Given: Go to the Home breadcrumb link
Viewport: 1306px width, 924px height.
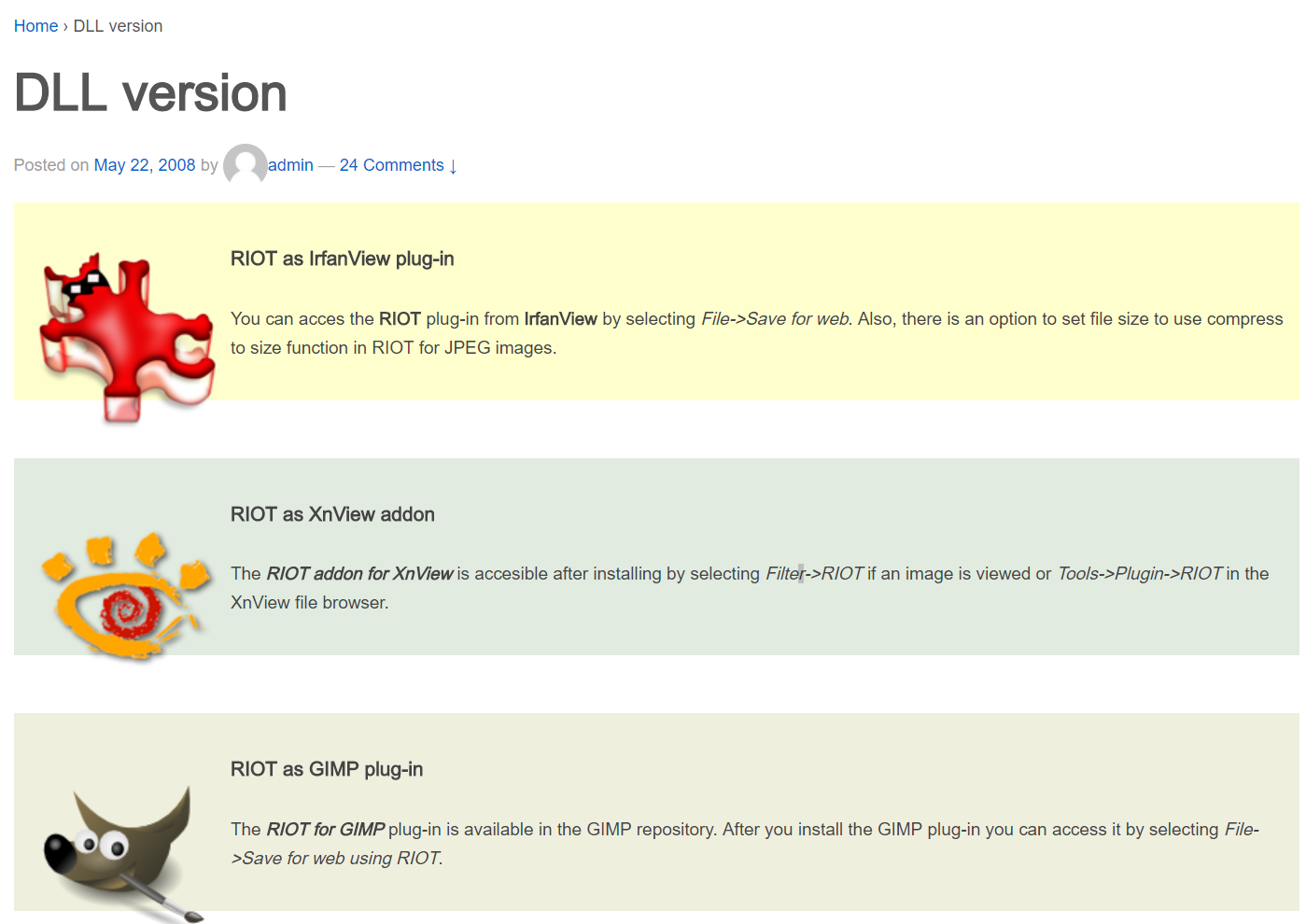Looking at the screenshot, I should pos(36,26).
